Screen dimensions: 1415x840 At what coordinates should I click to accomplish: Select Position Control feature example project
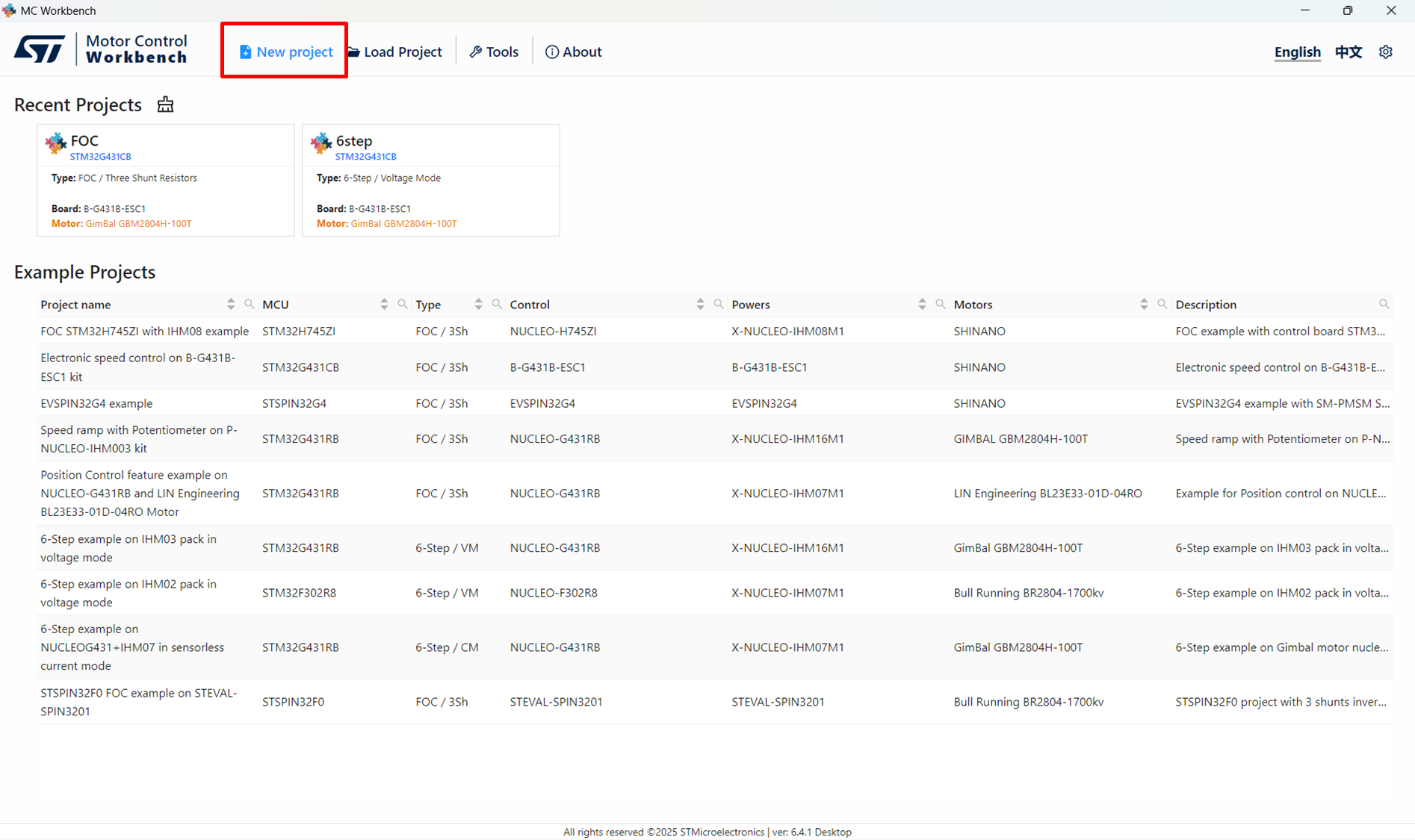[x=715, y=494]
